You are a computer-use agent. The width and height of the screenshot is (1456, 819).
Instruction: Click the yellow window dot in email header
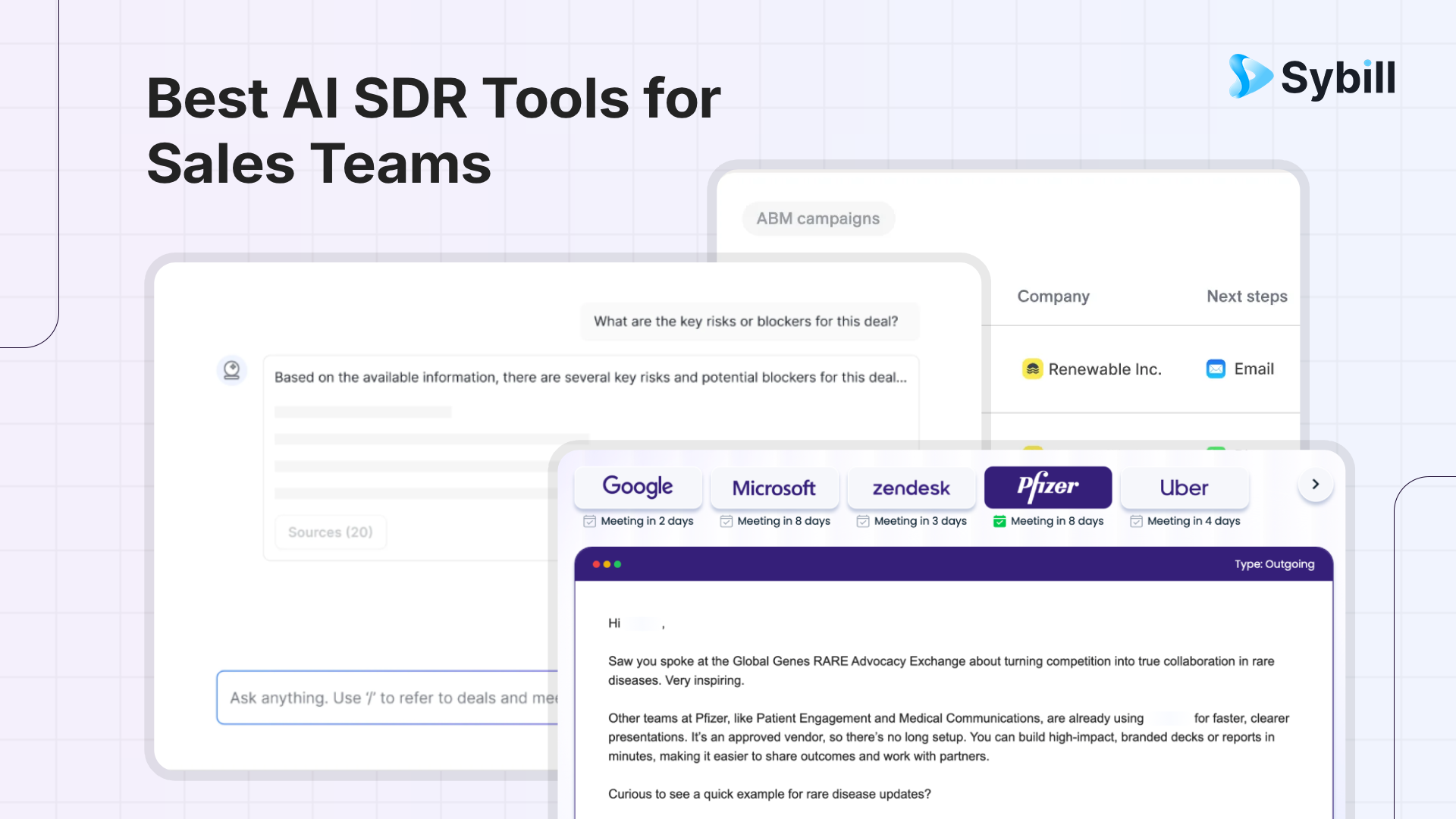tap(607, 564)
